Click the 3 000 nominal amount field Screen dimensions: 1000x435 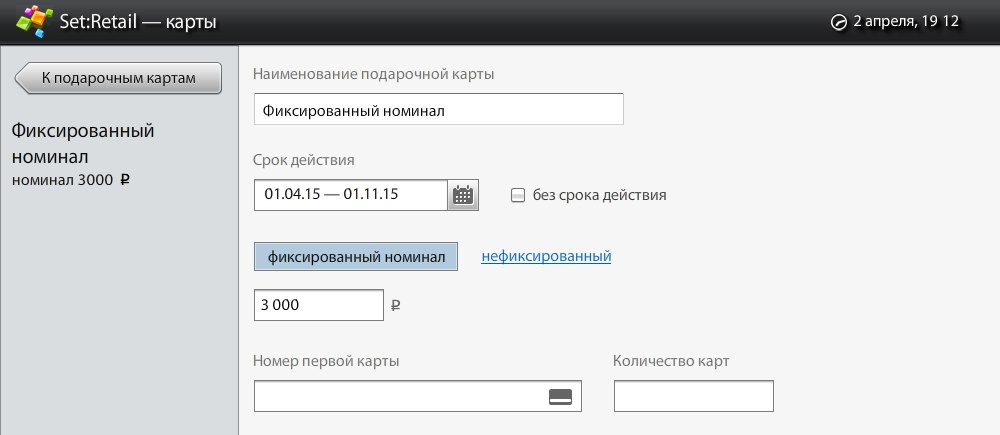pyautogui.click(x=319, y=305)
